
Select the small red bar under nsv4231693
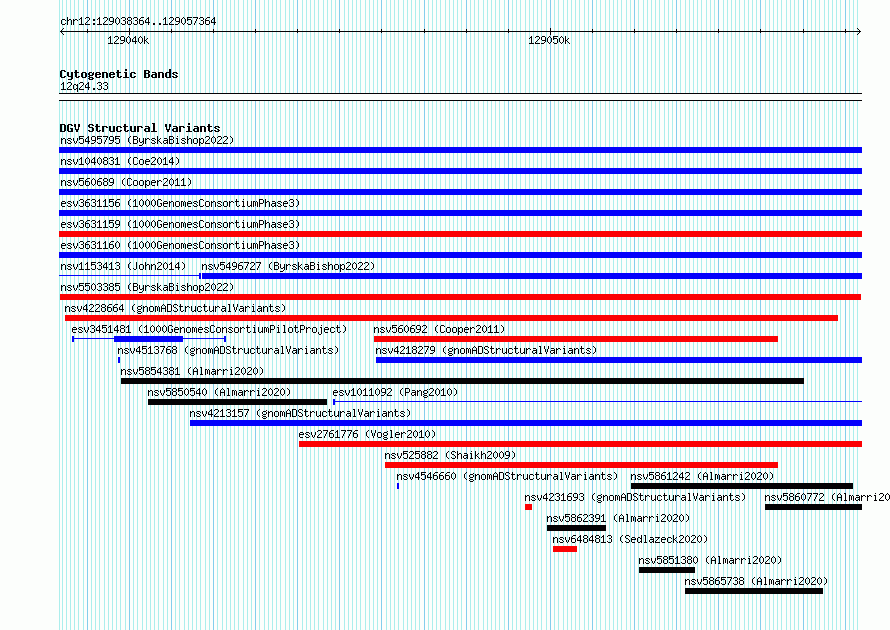click(528, 507)
